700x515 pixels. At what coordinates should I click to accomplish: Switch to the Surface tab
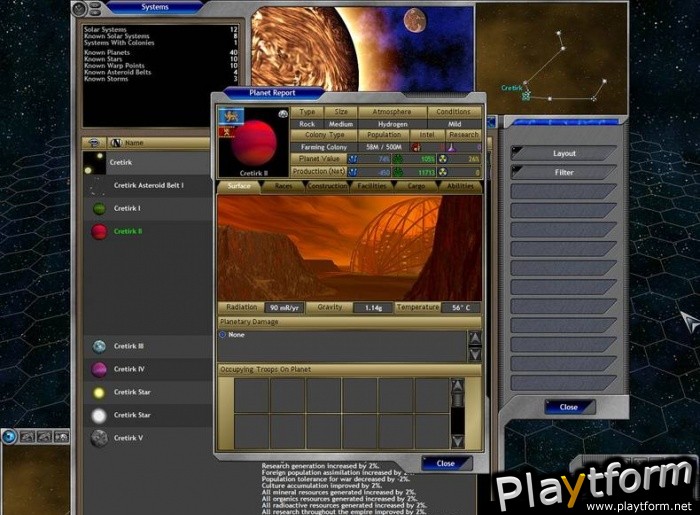click(x=239, y=186)
